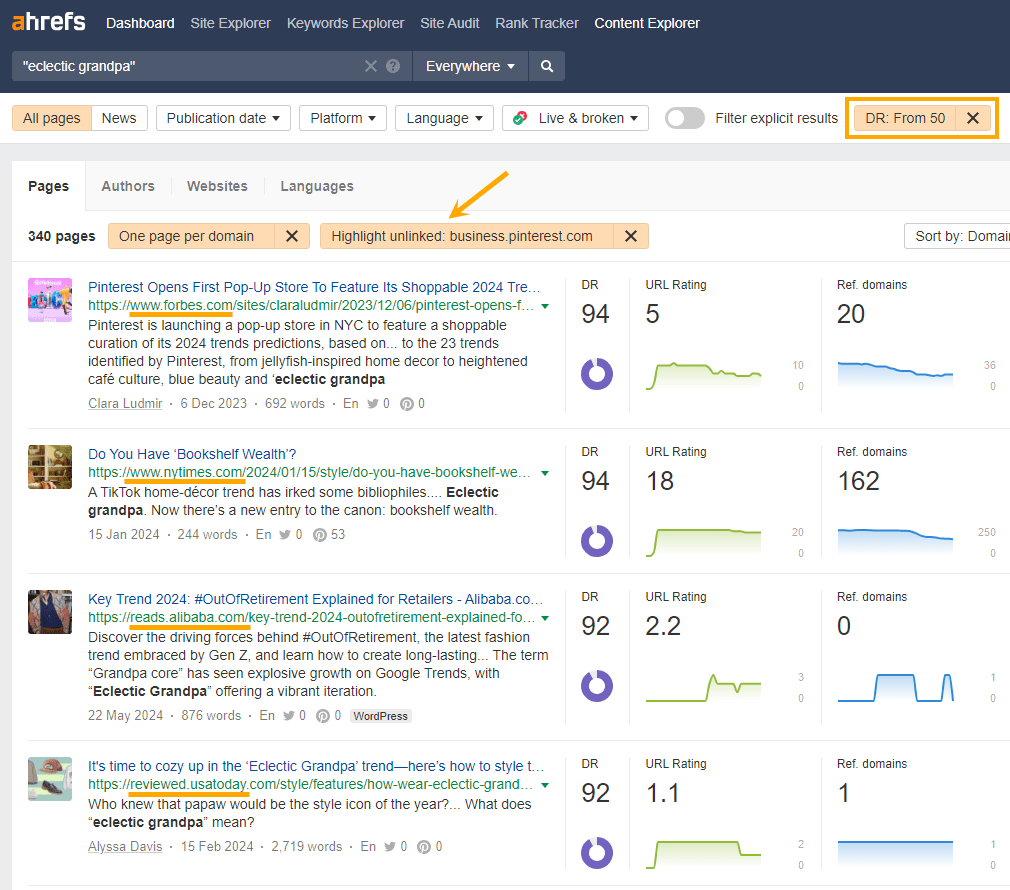Enable the Filter explicit results toggle
The height and width of the screenshot is (890, 1010).
[685, 117]
